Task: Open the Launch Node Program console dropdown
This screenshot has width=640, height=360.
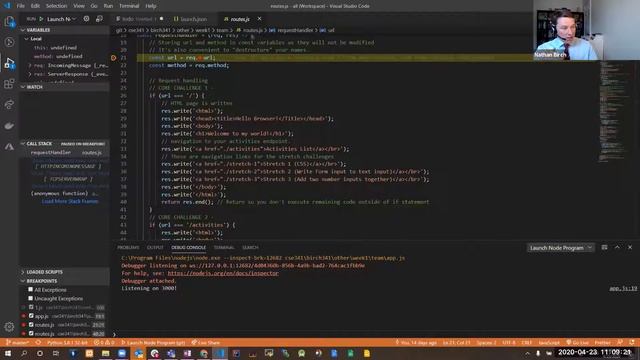Action: (560, 248)
